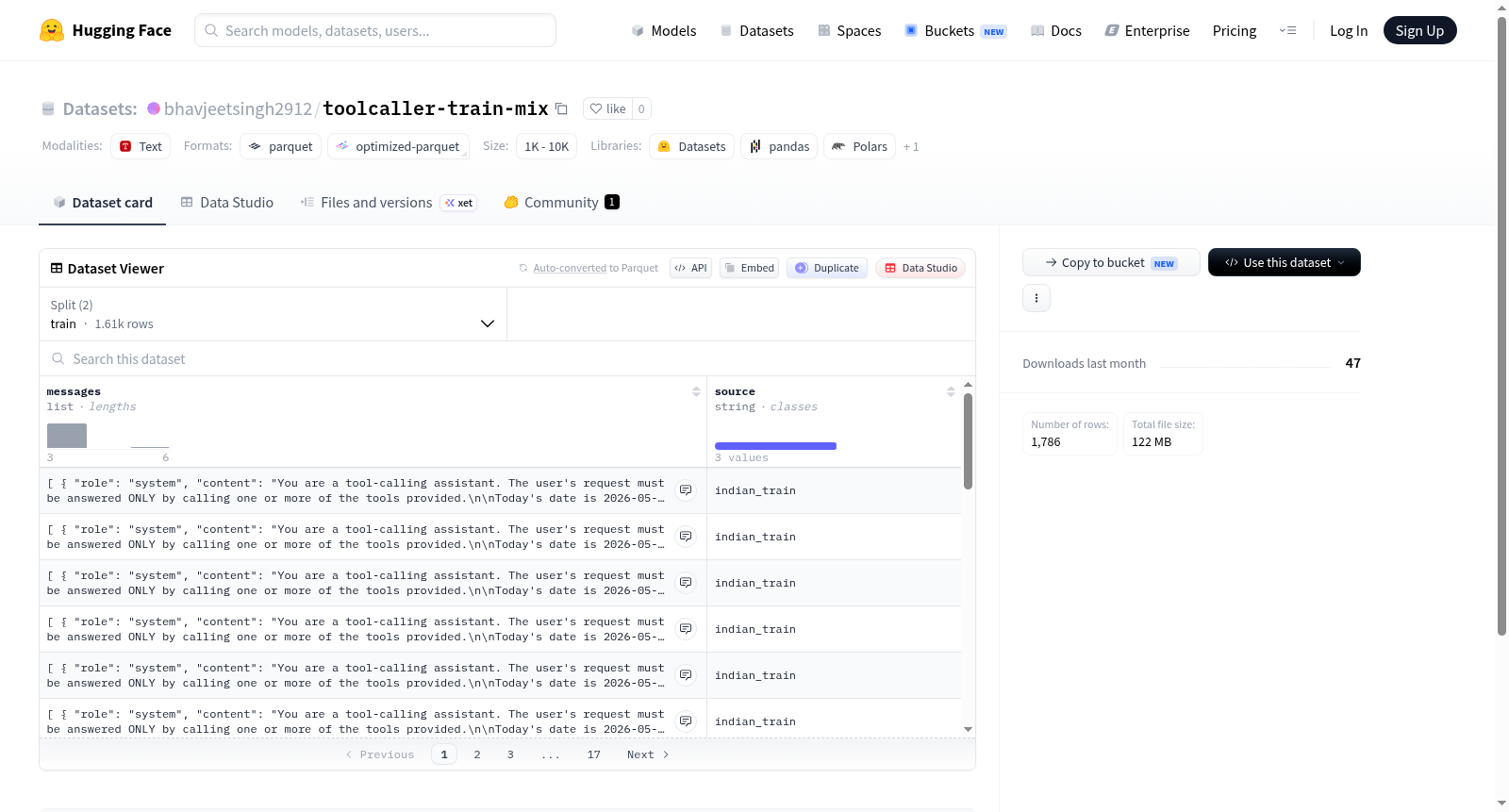Open Data Studio from viewer header
The image size is (1509, 812).
click(x=920, y=268)
